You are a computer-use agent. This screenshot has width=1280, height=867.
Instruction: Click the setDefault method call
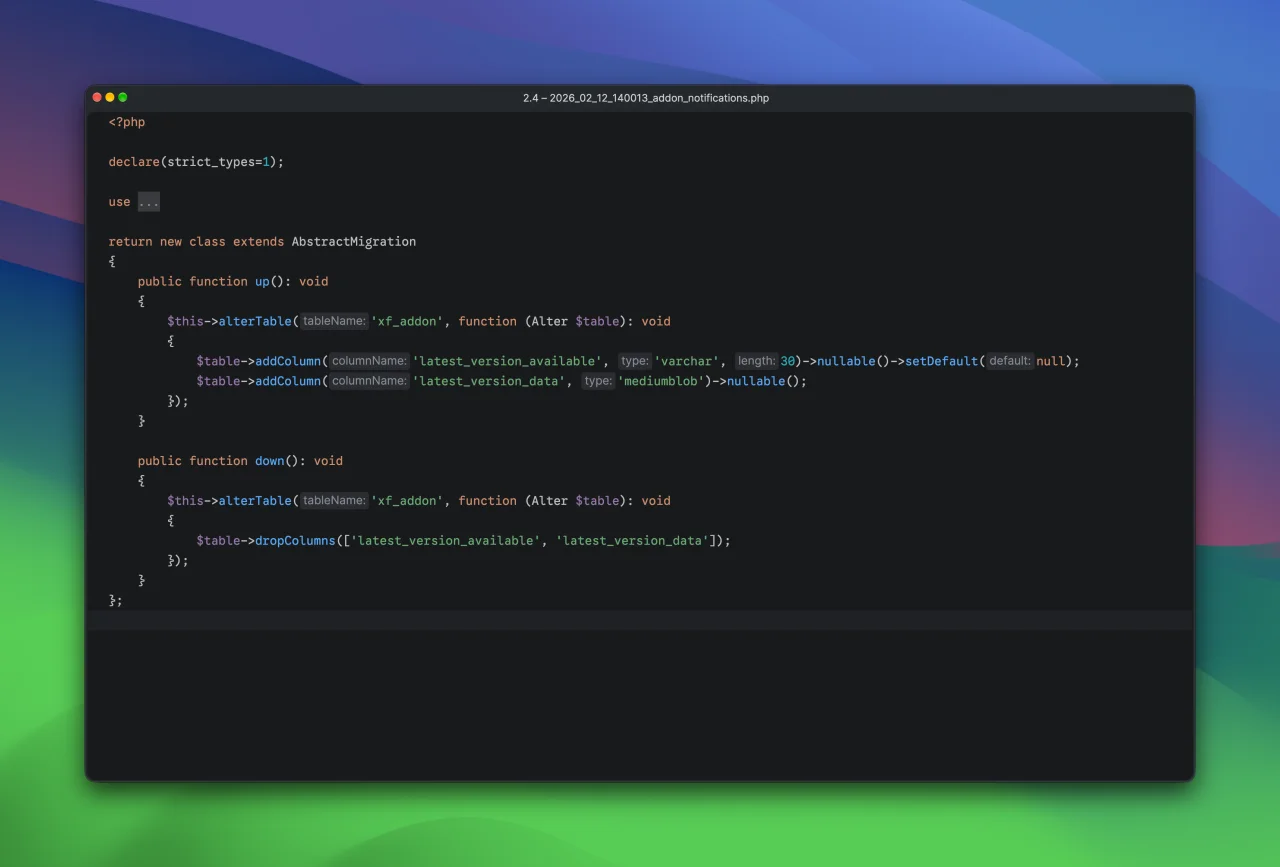pyautogui.click(x=942, y=361)
